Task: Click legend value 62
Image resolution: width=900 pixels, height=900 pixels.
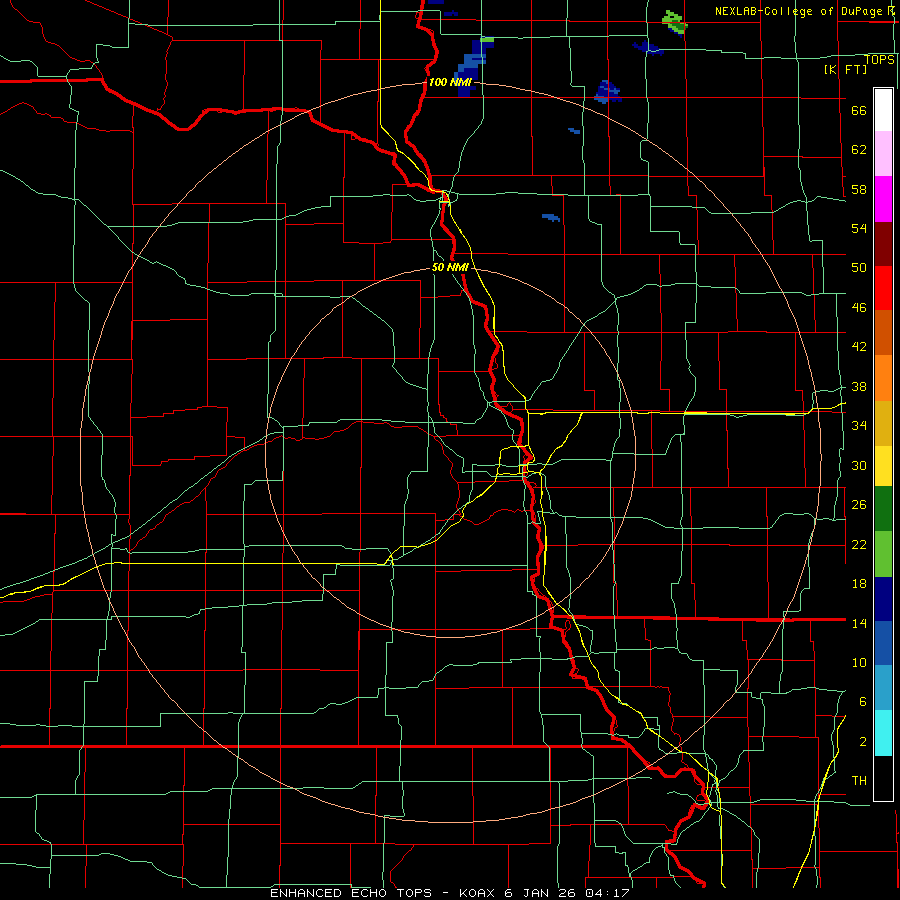Action: pos(859,150)
